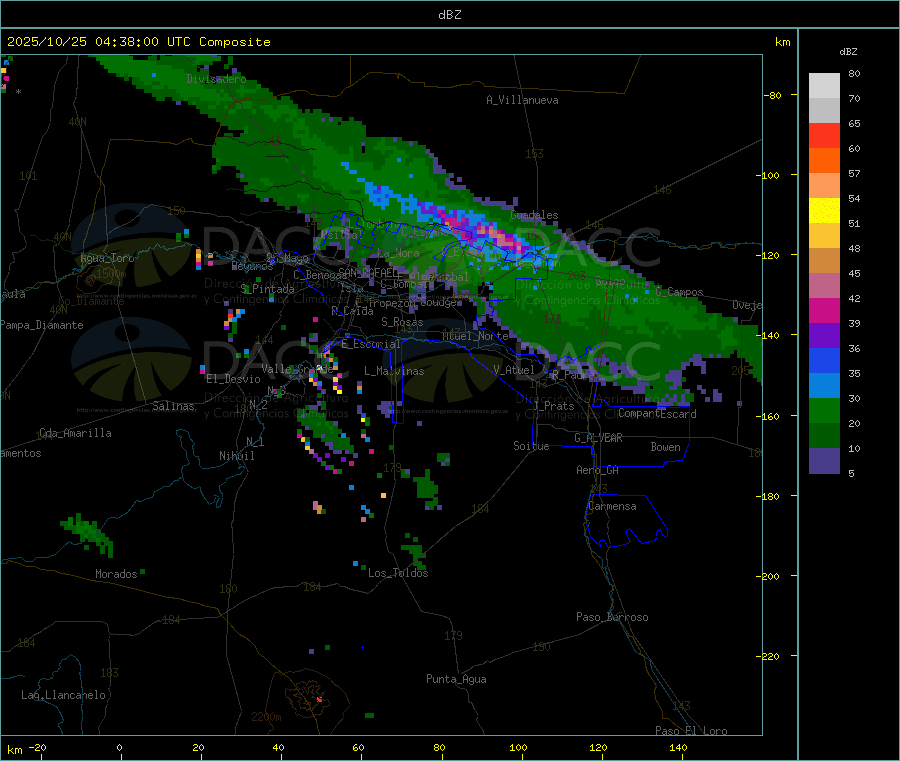
Task: Click the red color swatch in the dBZ legend
Action: point(824,135)
